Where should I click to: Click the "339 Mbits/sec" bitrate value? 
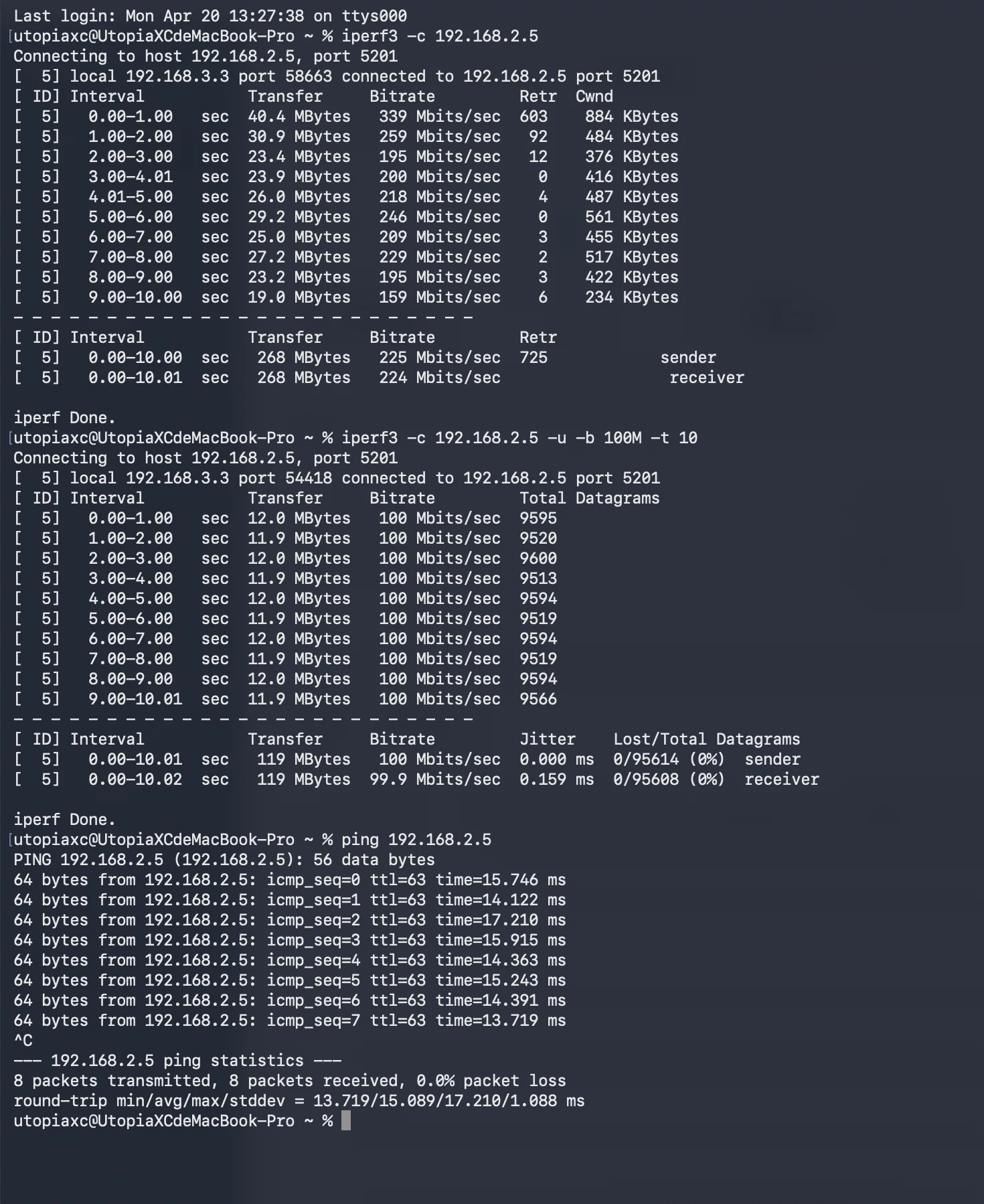point(440,117)
